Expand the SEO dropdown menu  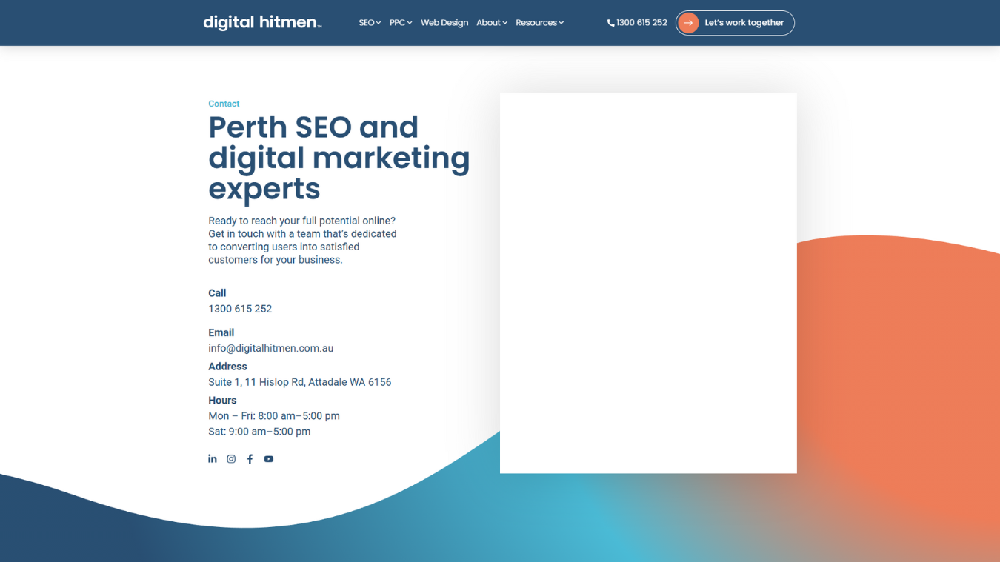tap(369, 22)
